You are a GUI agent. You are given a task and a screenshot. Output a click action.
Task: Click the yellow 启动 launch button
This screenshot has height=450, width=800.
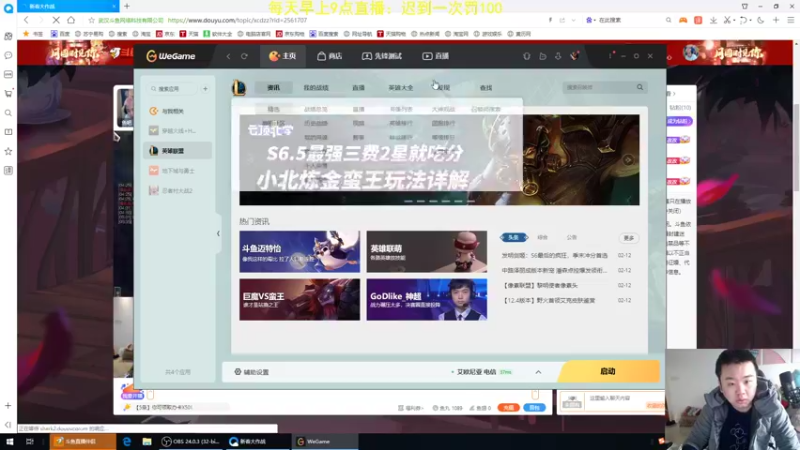pos(608,371)
